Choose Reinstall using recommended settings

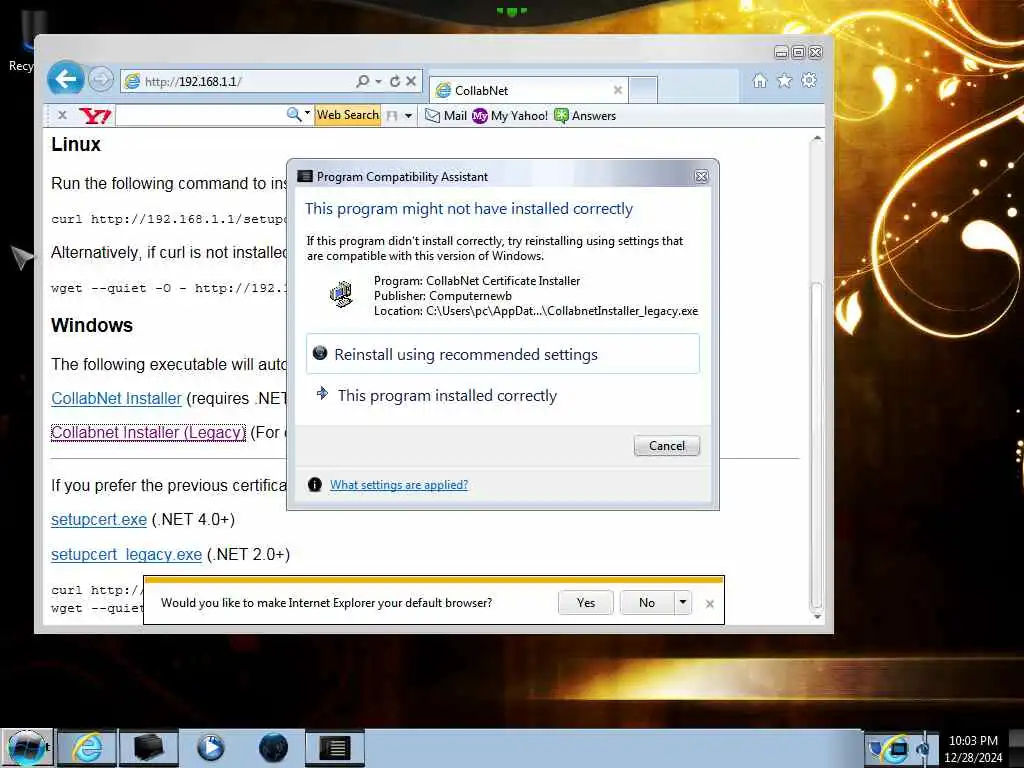503,354
